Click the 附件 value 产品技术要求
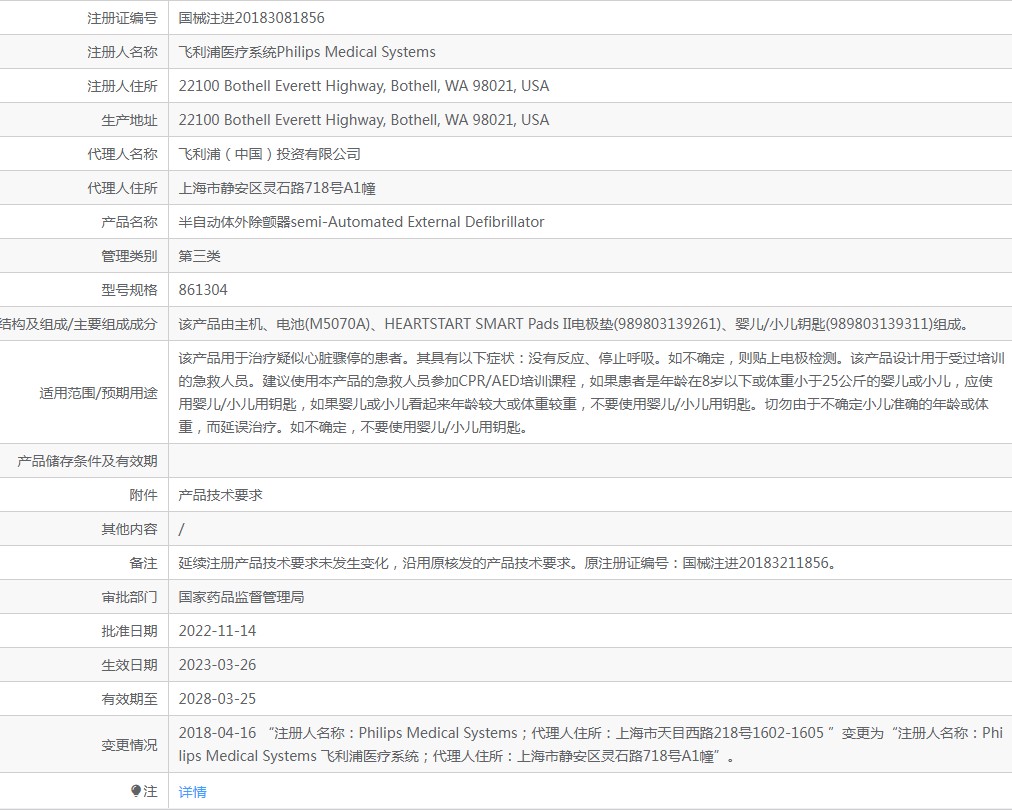Image resolution: width=1012 pixels, height=810 pixels. [221, 495]
